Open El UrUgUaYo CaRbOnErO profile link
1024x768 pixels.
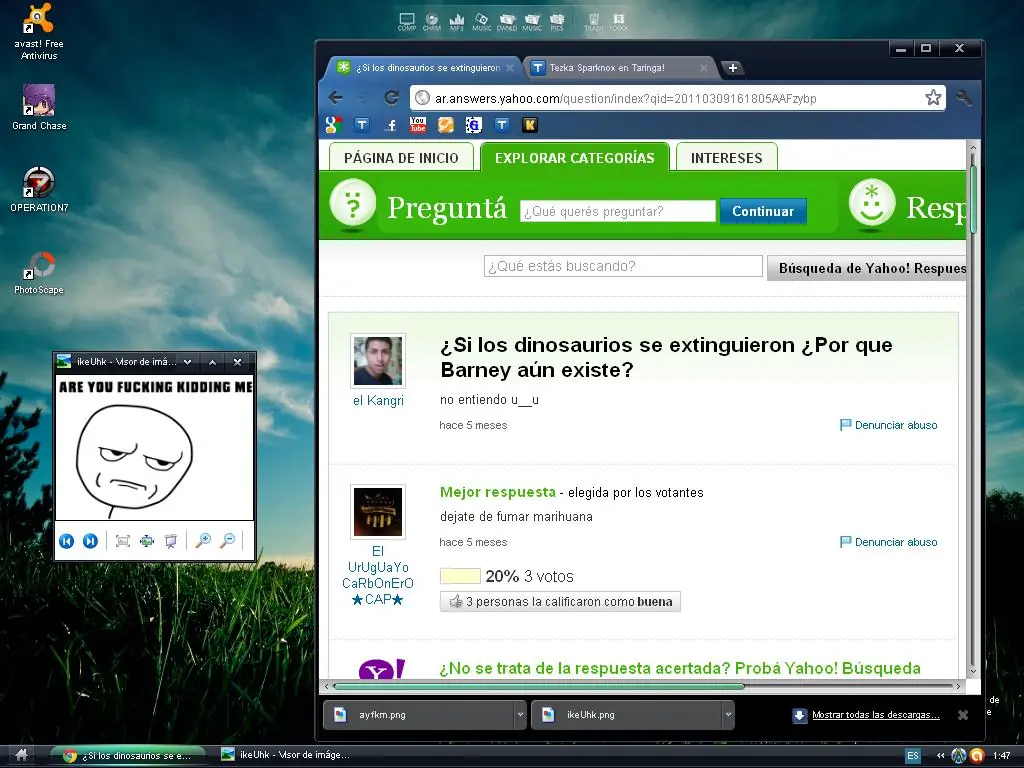point(377,575)
